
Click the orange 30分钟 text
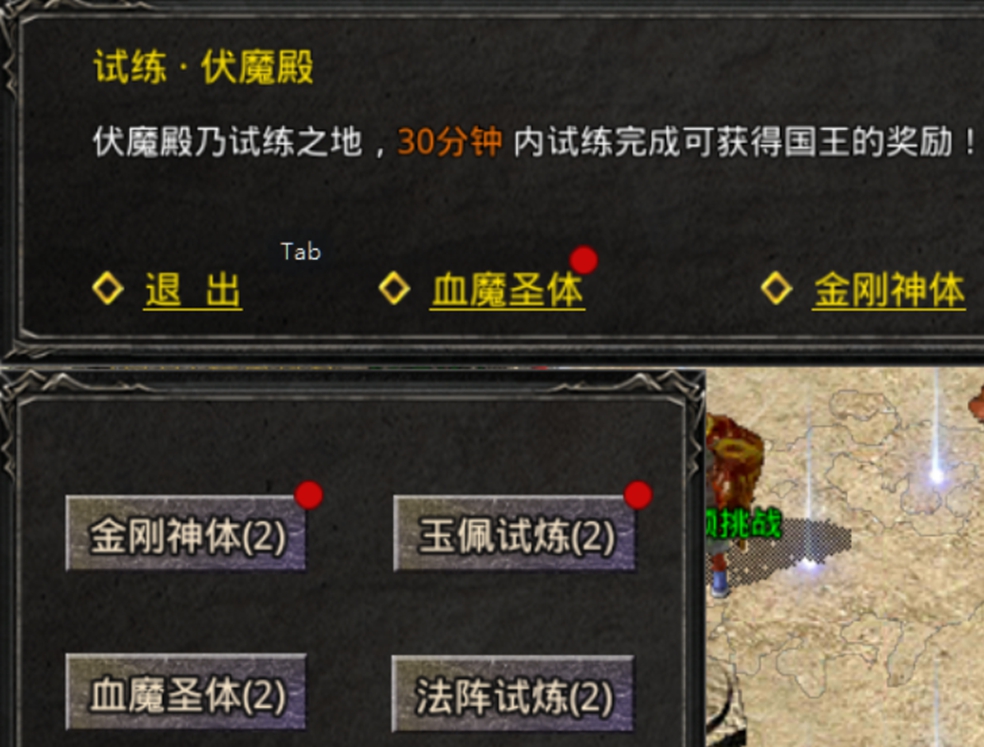tap(449, 142)
